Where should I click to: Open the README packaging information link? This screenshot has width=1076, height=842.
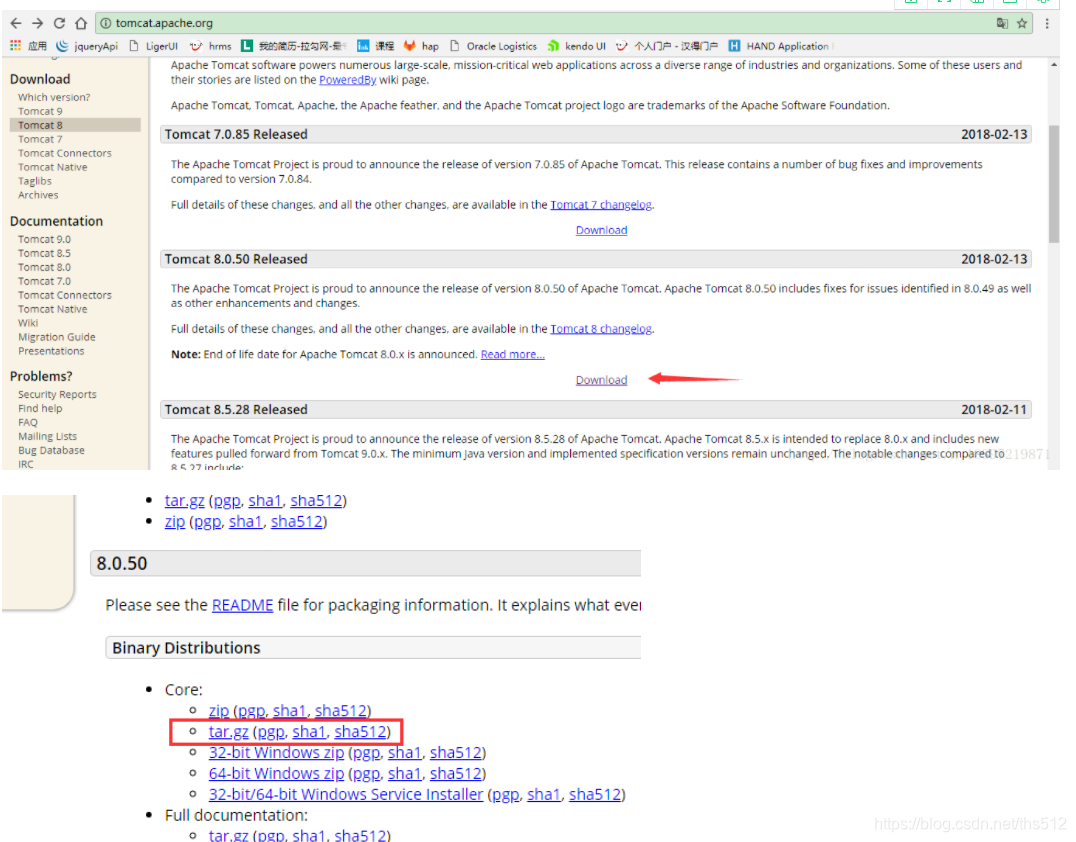pos(242,605)
